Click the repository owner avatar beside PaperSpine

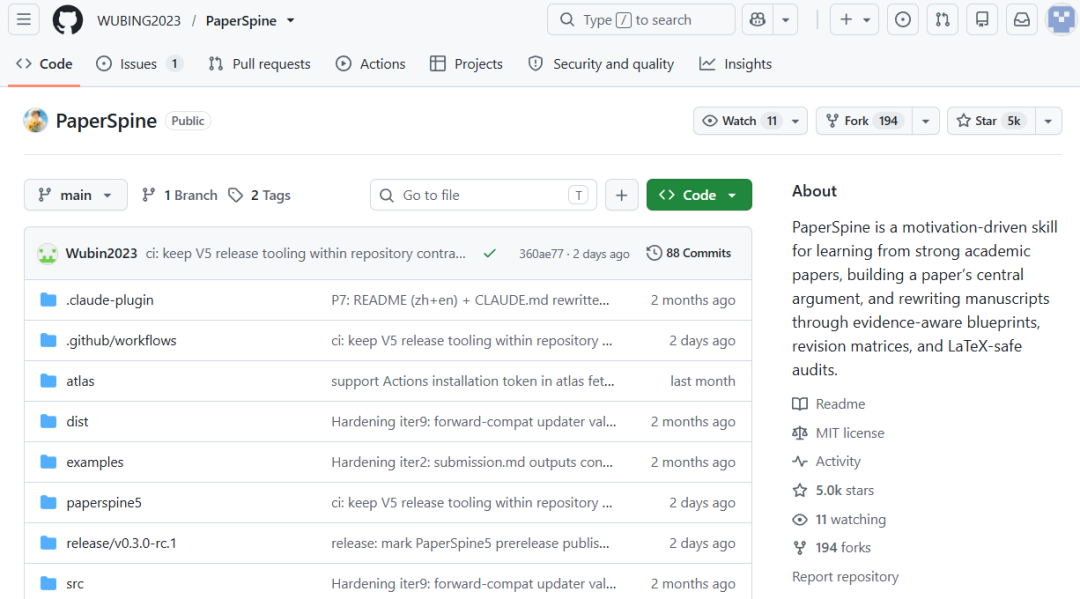point(36,120)
